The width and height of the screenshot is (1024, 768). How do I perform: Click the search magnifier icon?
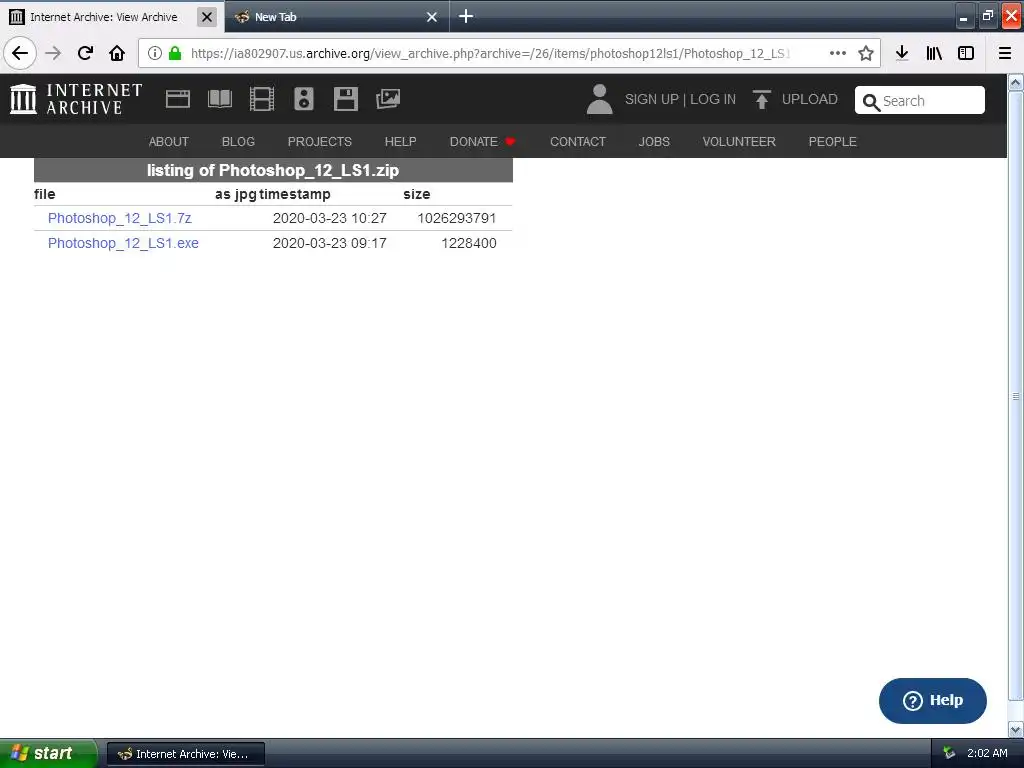click(871, 102)
